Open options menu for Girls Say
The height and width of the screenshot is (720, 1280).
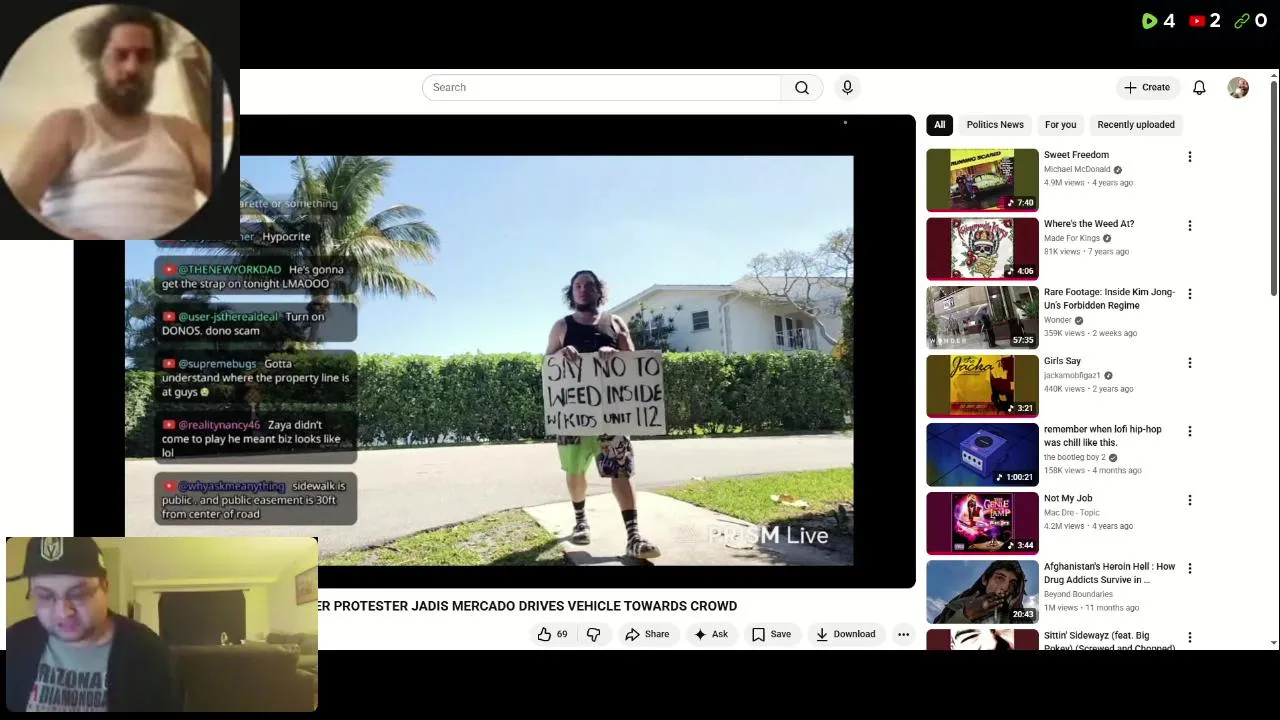coord(1189,363)
